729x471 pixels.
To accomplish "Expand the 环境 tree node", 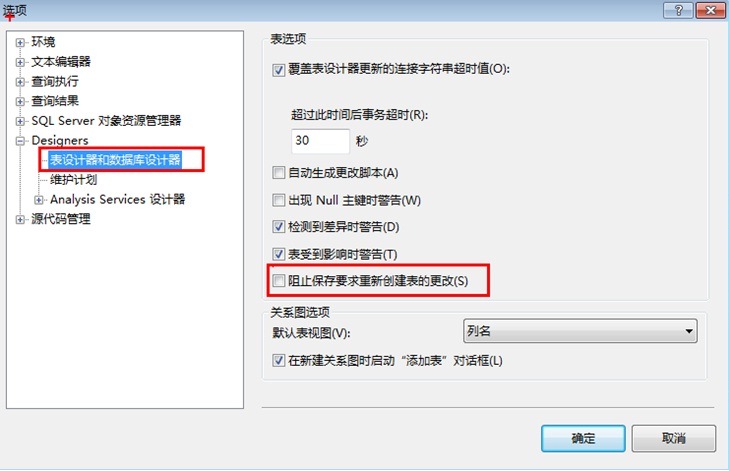I will point(20,42).
